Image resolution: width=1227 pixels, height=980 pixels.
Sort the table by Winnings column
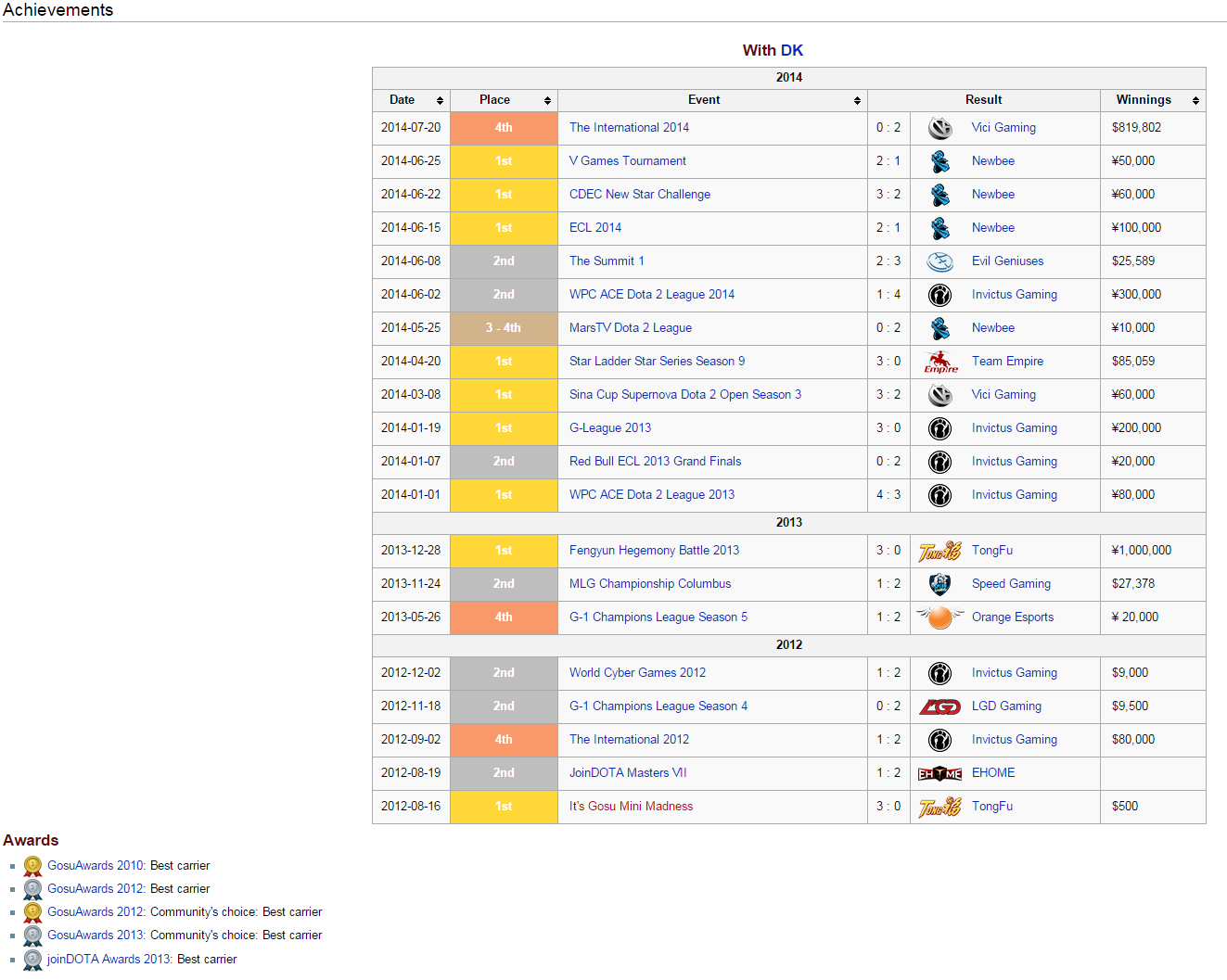pyautogui.click(x=1195, y=100)
